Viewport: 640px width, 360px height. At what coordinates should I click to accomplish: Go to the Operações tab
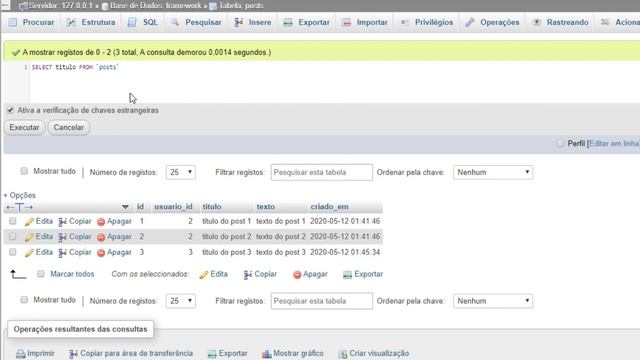pyautogui.click(x=492, y=22)
